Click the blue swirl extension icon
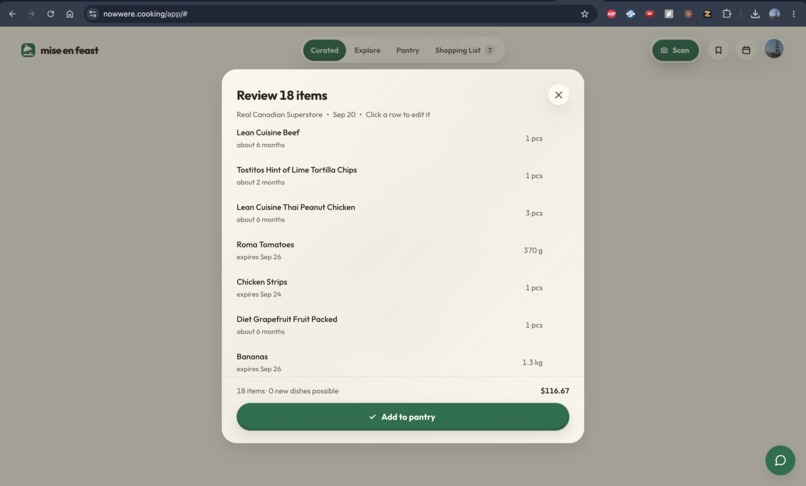806x486 pixels. [630, 14]
